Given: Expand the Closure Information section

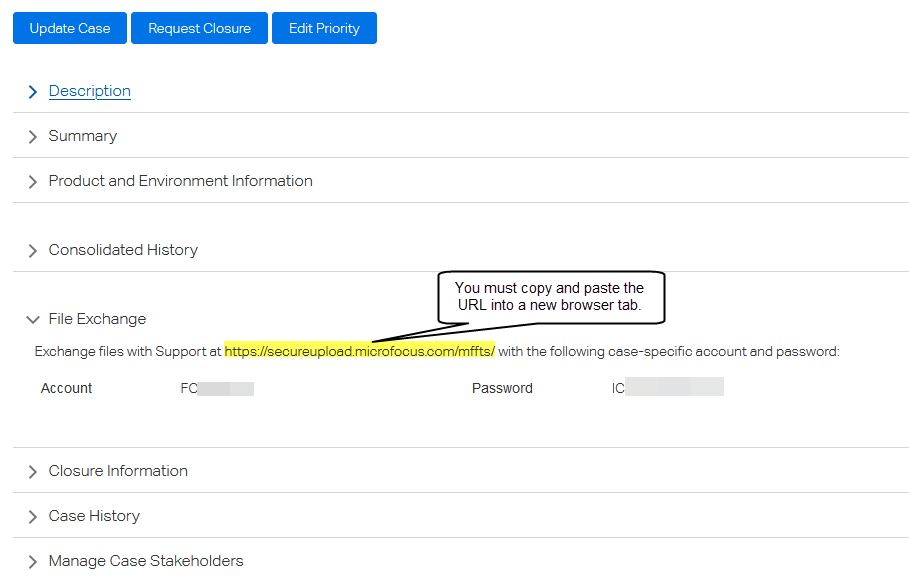Looking at the screenshot, I should (118, 471).
